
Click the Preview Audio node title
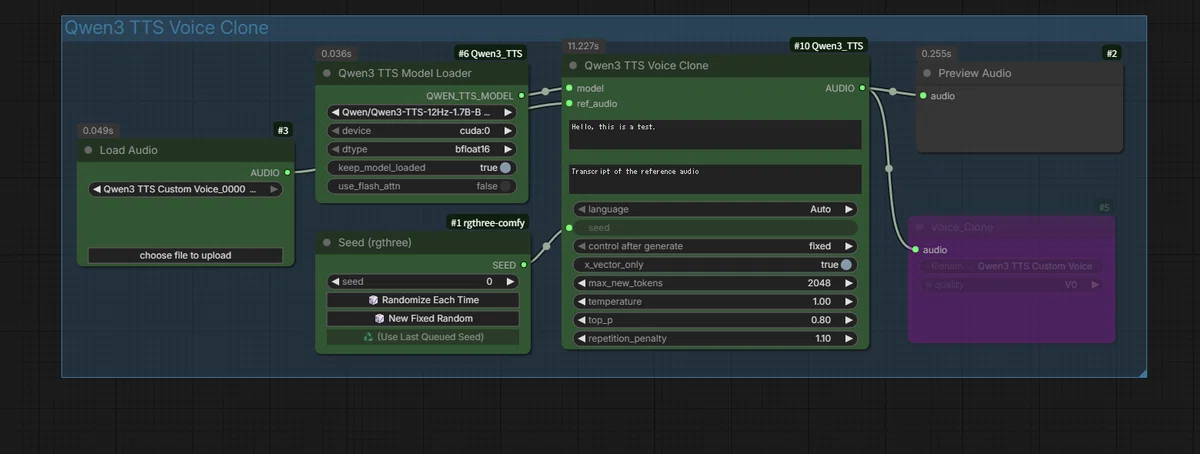974,73
